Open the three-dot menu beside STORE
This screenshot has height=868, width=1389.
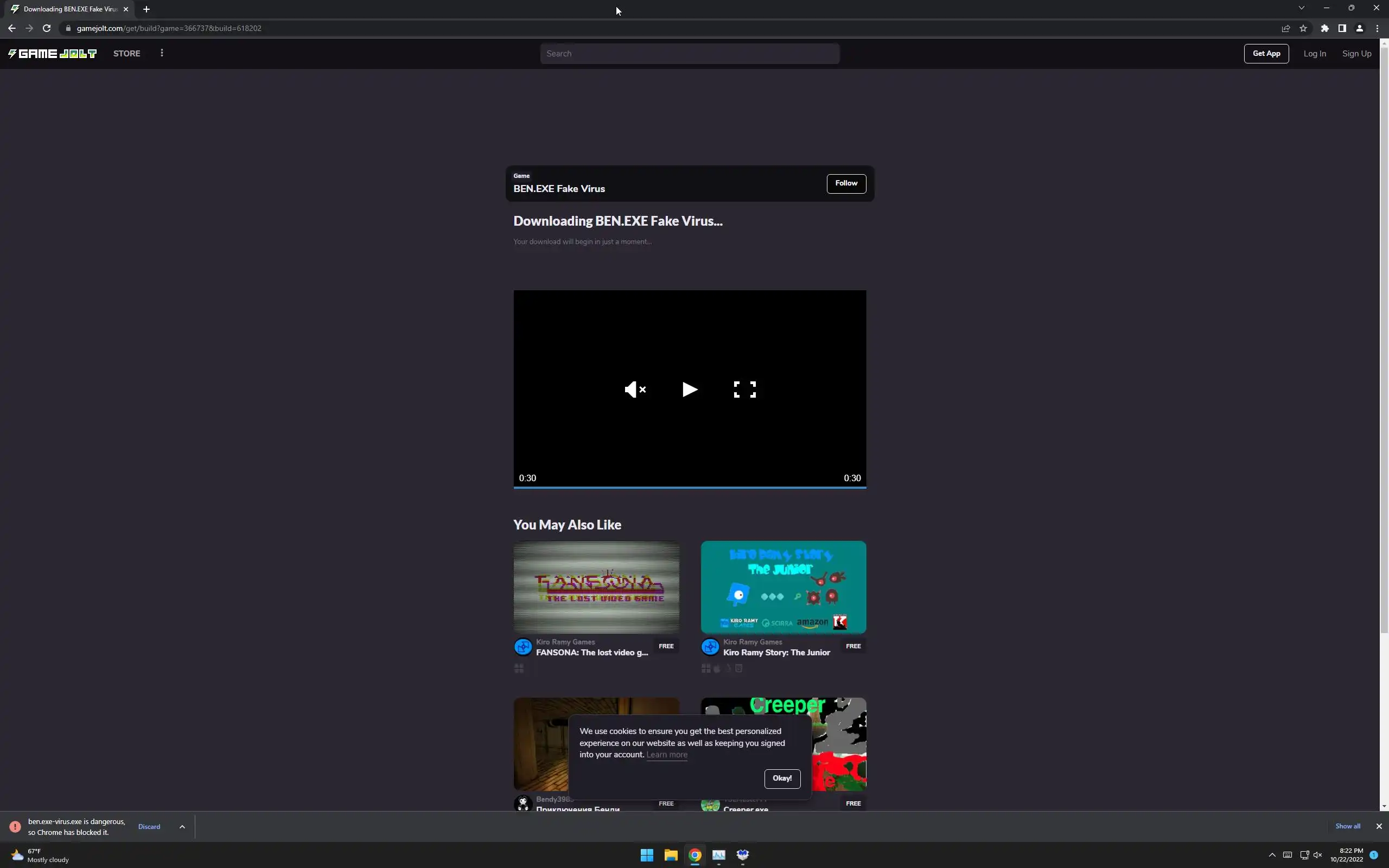point(162,53)
